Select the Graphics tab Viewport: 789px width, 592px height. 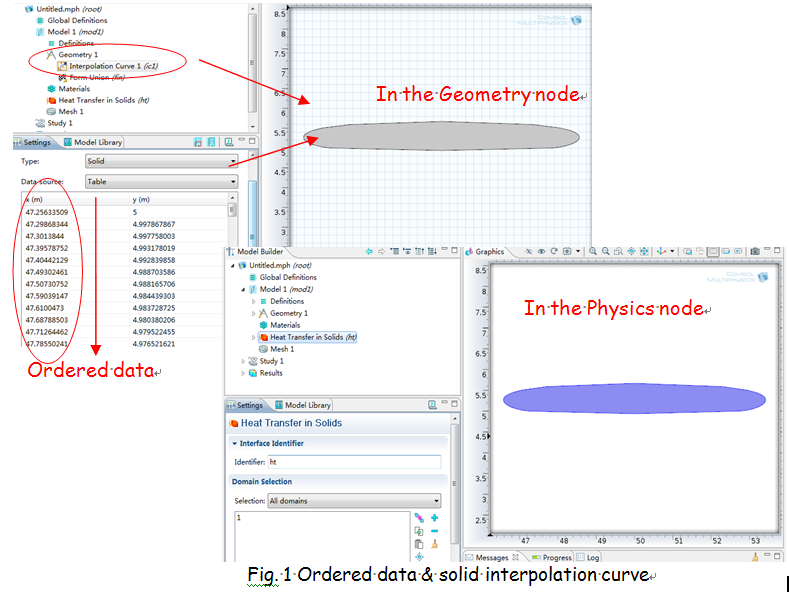[488, 252]
